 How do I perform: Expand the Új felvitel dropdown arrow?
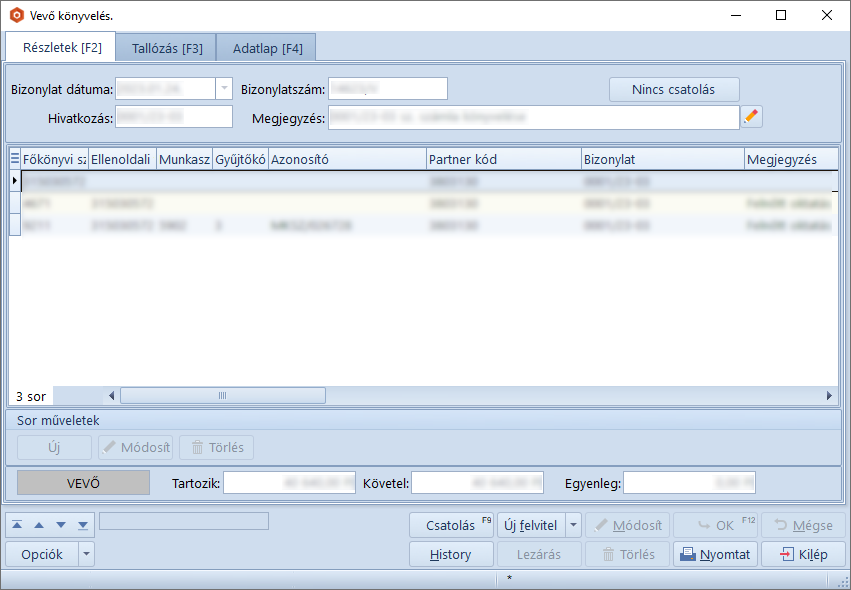573,525
